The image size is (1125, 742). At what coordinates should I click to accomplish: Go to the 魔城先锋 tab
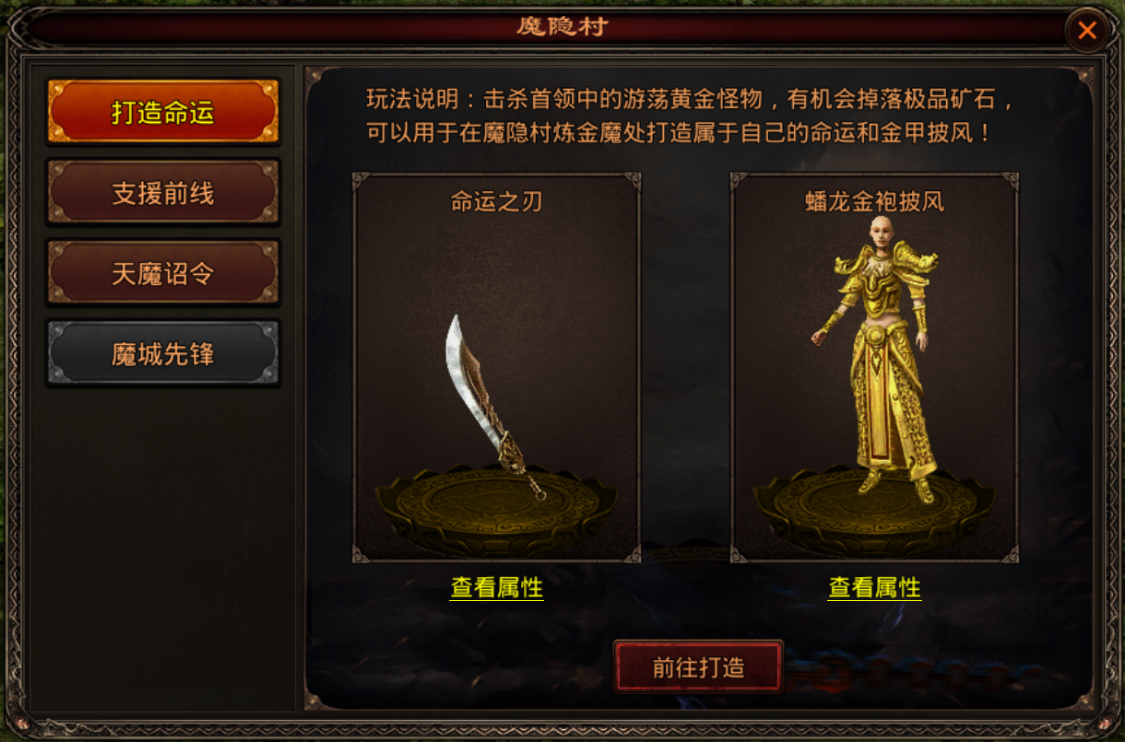point(163,353)
